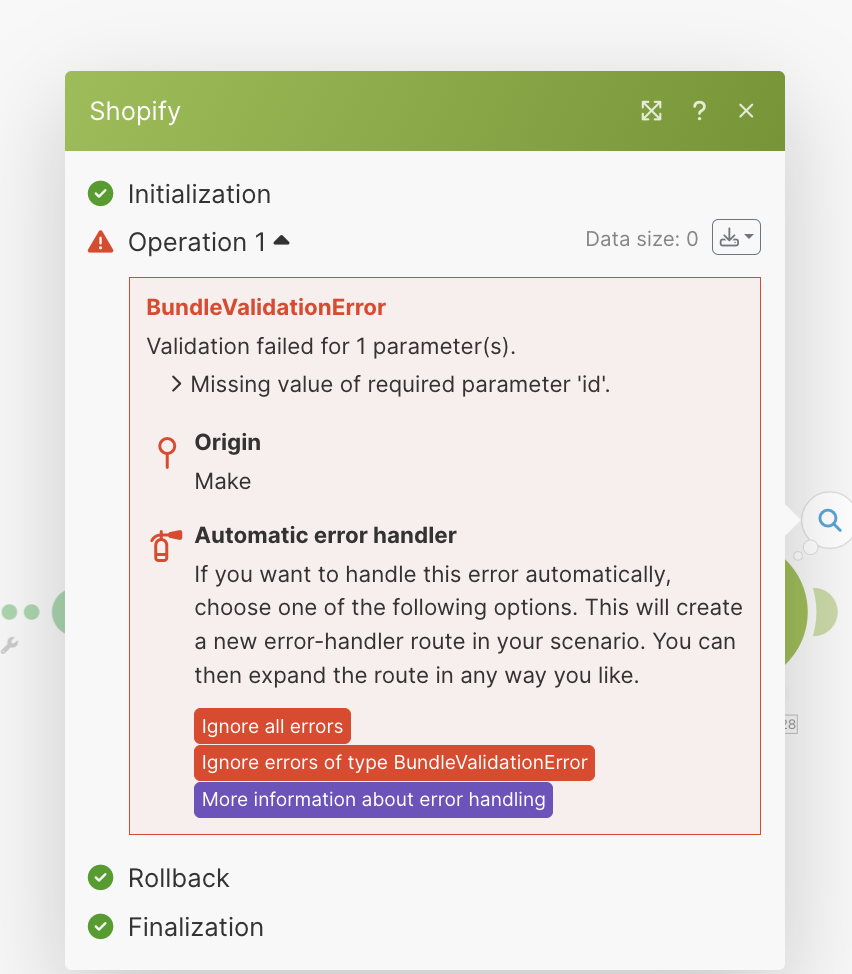
Task: Open the download output bundles dropdown
Action: click(736, 237)
